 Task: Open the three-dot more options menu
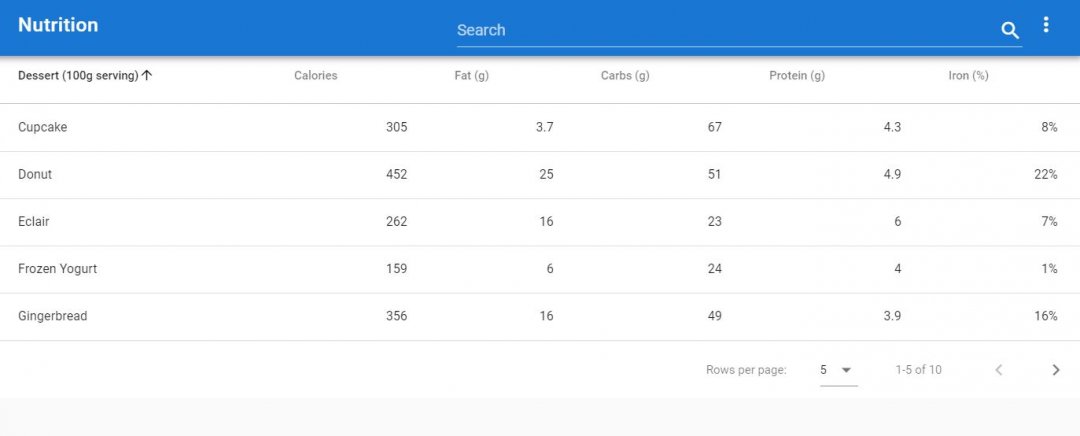(x=1046, y=25)
